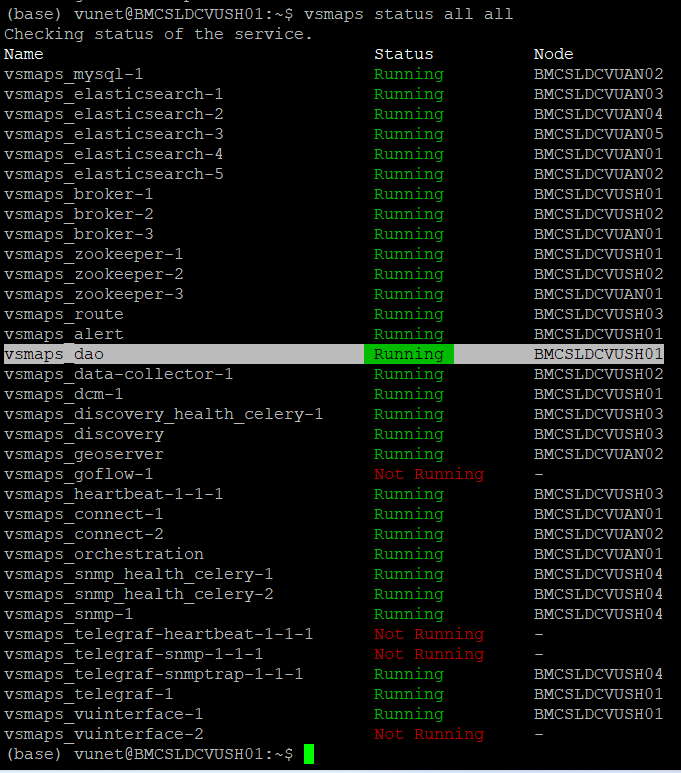Click node BMCSLDCVUAN04 of elasticsearch-2
The height and width of the screenshot is (773, 681).
(x=598, y=114)
